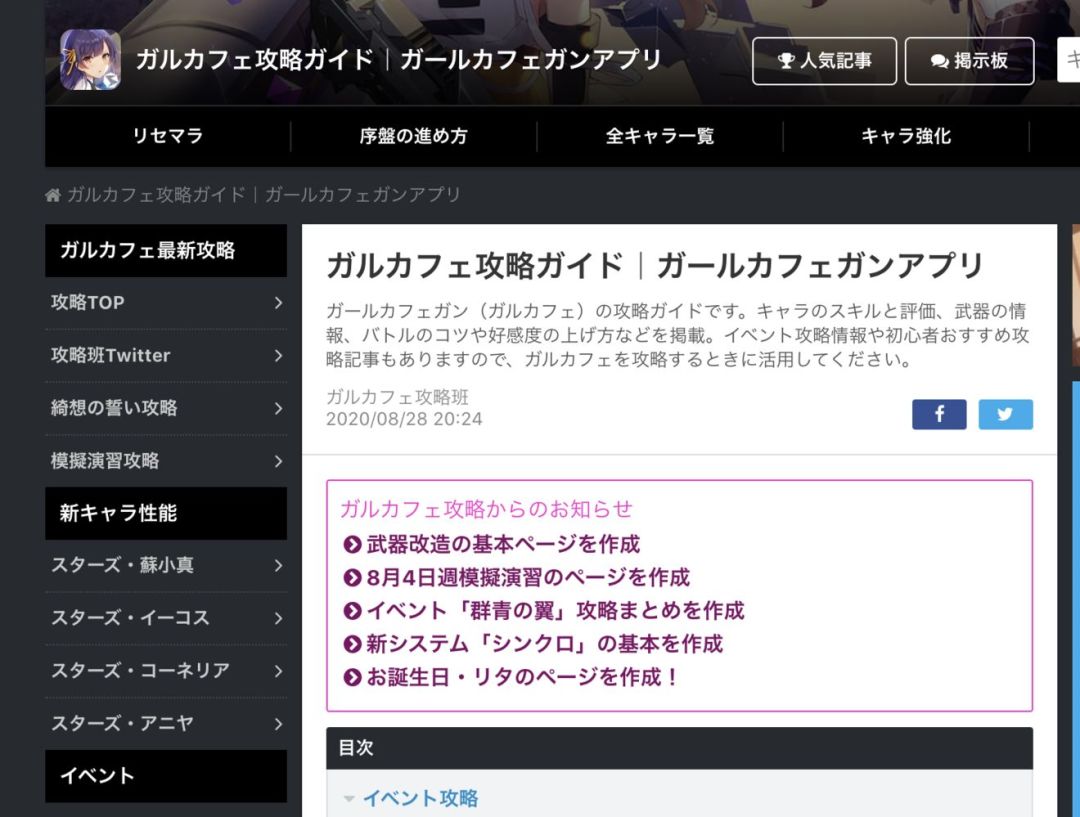Viewport: 1080px width, 817px height.
Task: Expand the 攻略TOP sidebar entry
Action: 279,303
